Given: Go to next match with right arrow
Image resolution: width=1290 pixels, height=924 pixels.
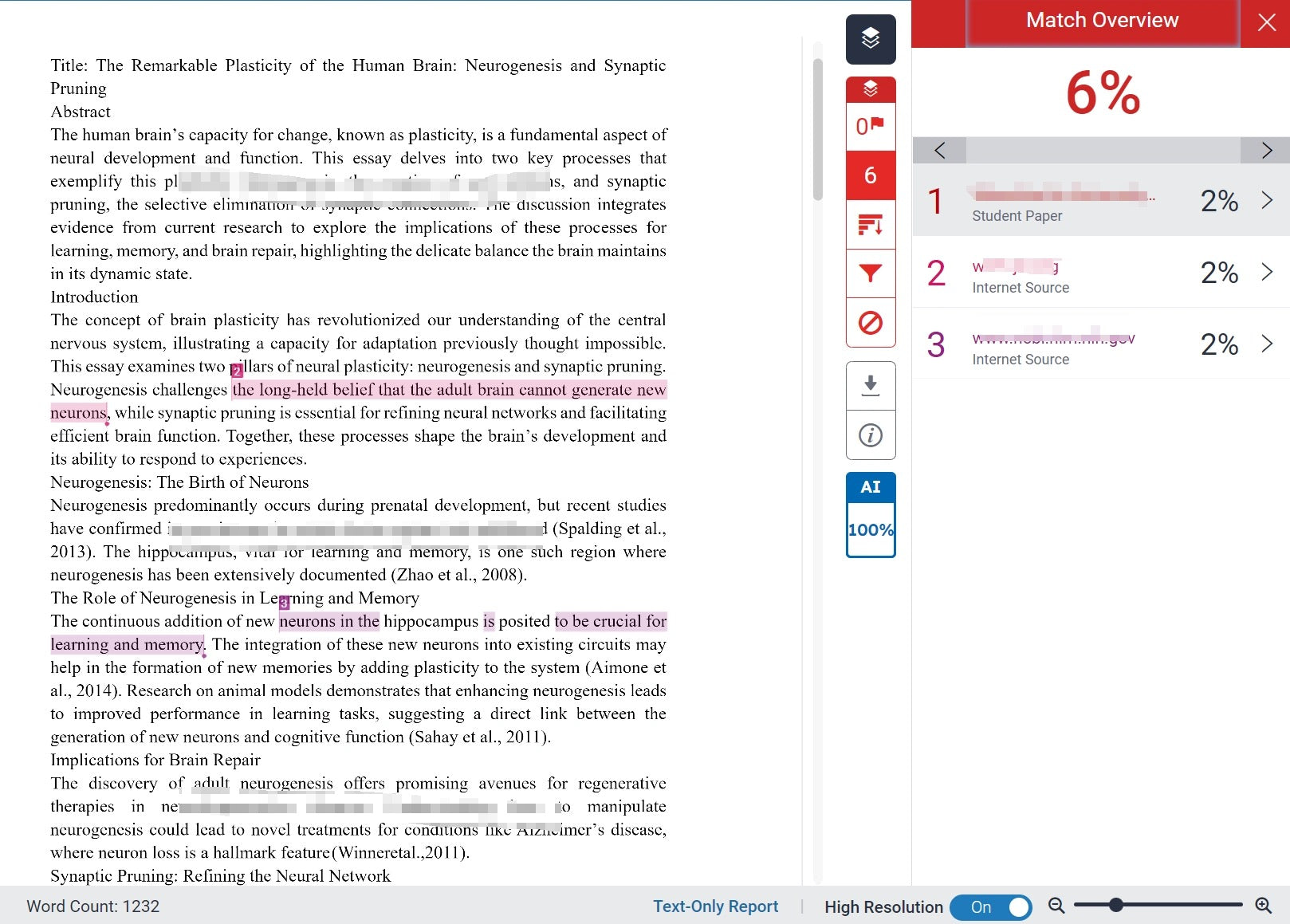Looking at the screenshot, I should pyautogui.click(x=1266, y=151).
